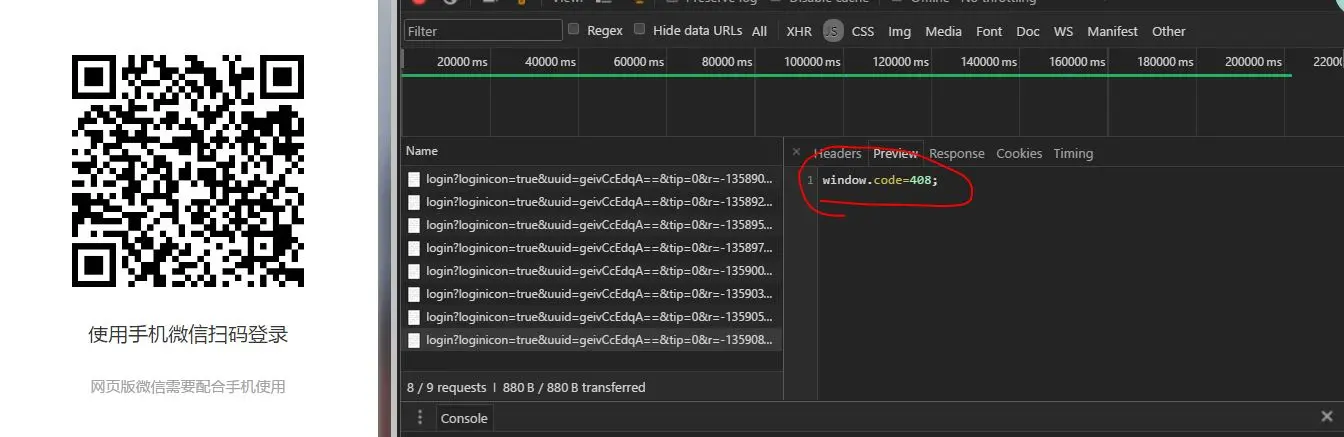Image resolution: width=1344 pixels, height=437 pixels.
Task: Click the Name column header
Action: coord(593,151)
